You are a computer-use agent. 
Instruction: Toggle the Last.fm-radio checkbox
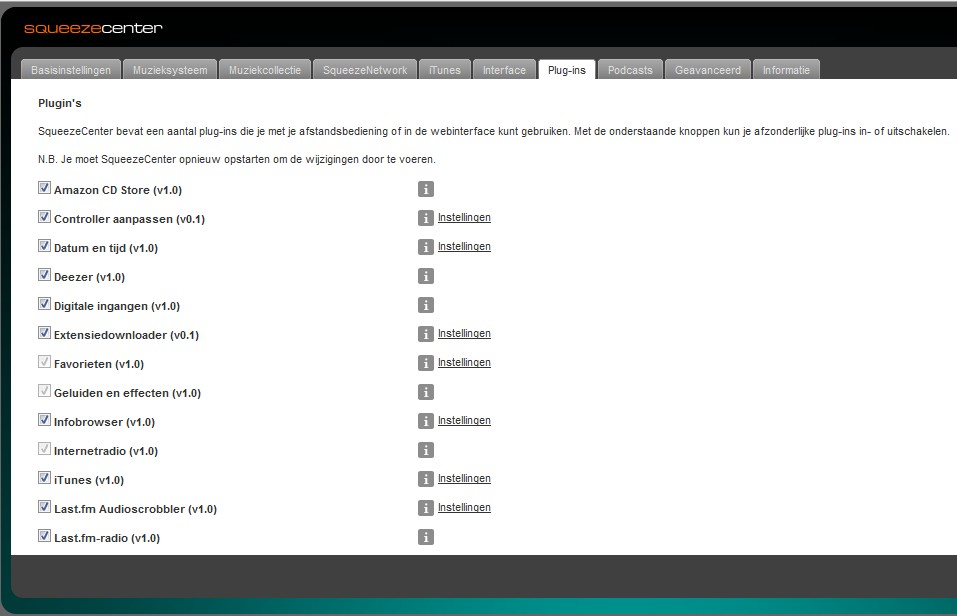(44, 535)
